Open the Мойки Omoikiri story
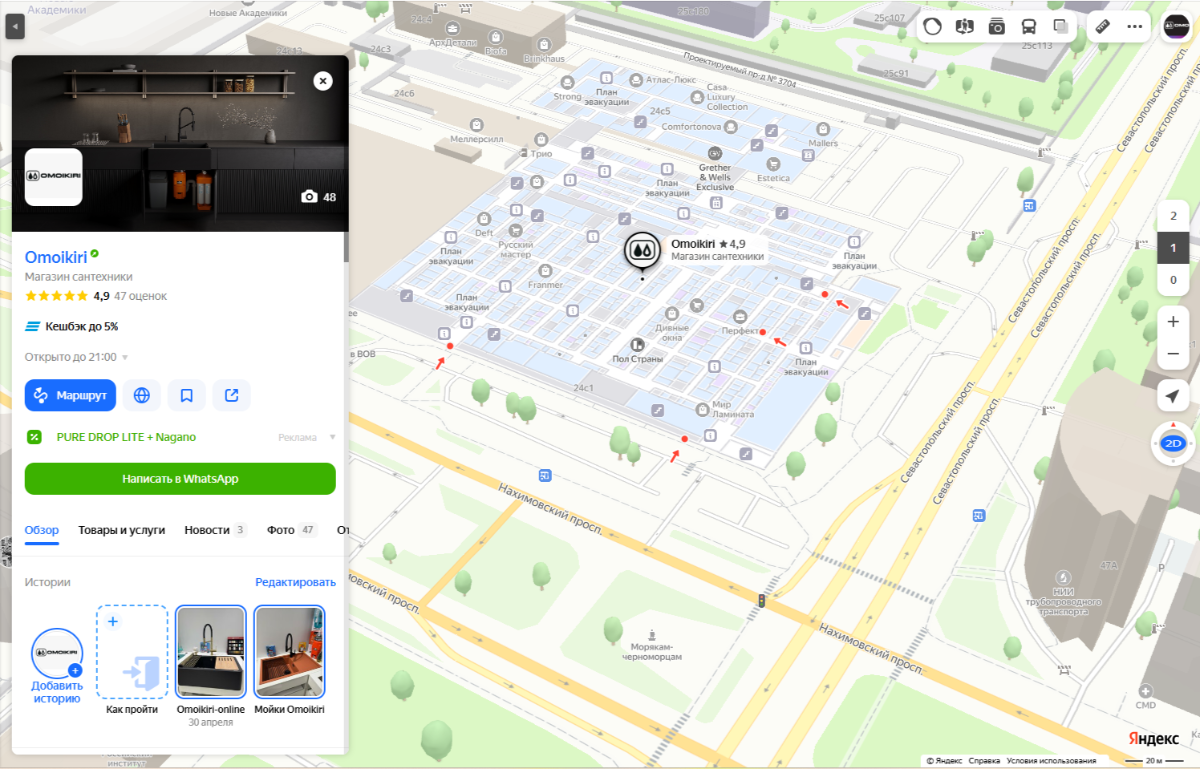Screen dimensions: 1200x769 click(x=289, y=651)
